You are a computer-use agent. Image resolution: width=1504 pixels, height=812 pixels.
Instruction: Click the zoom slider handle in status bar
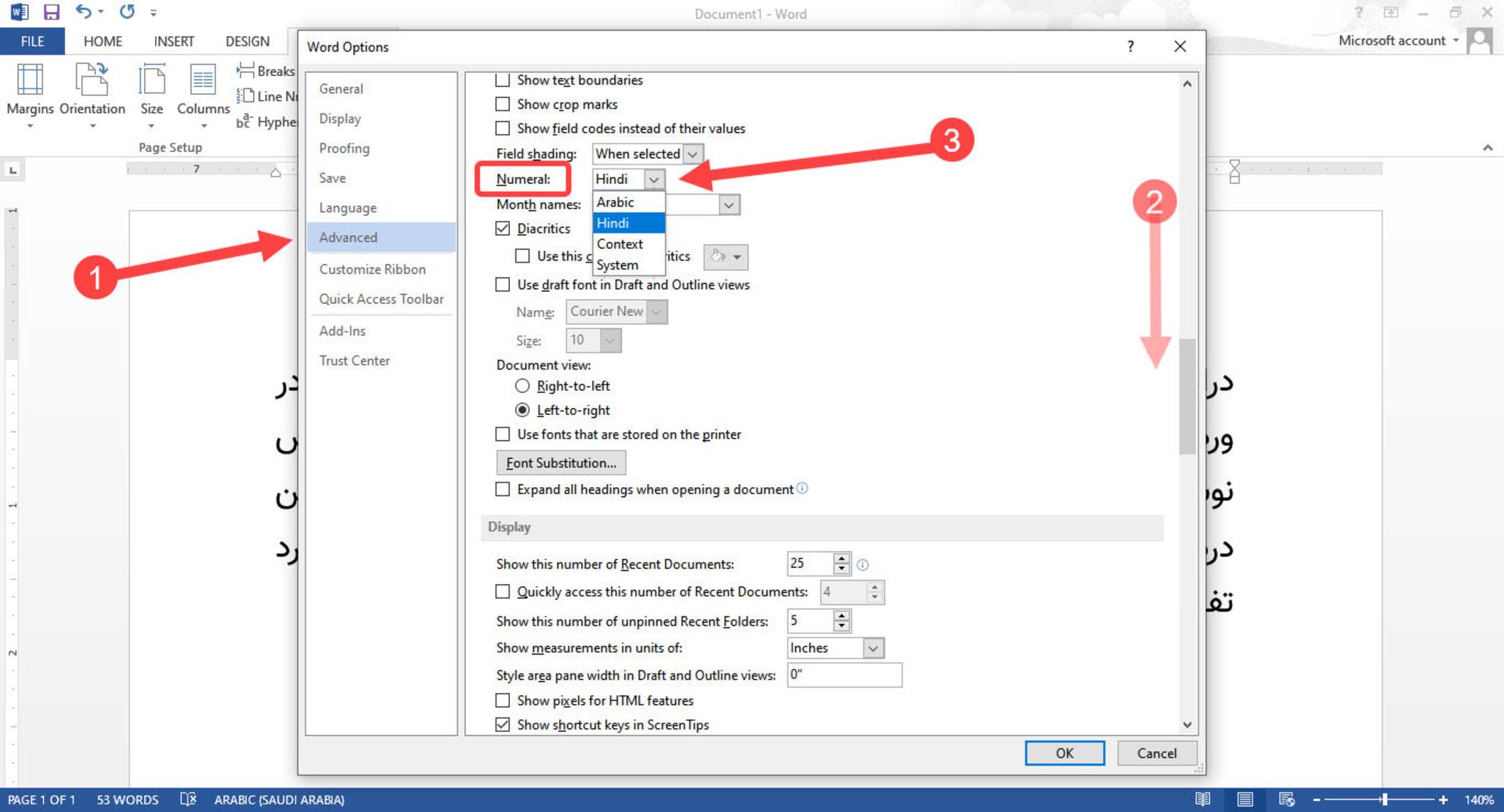1384,799
